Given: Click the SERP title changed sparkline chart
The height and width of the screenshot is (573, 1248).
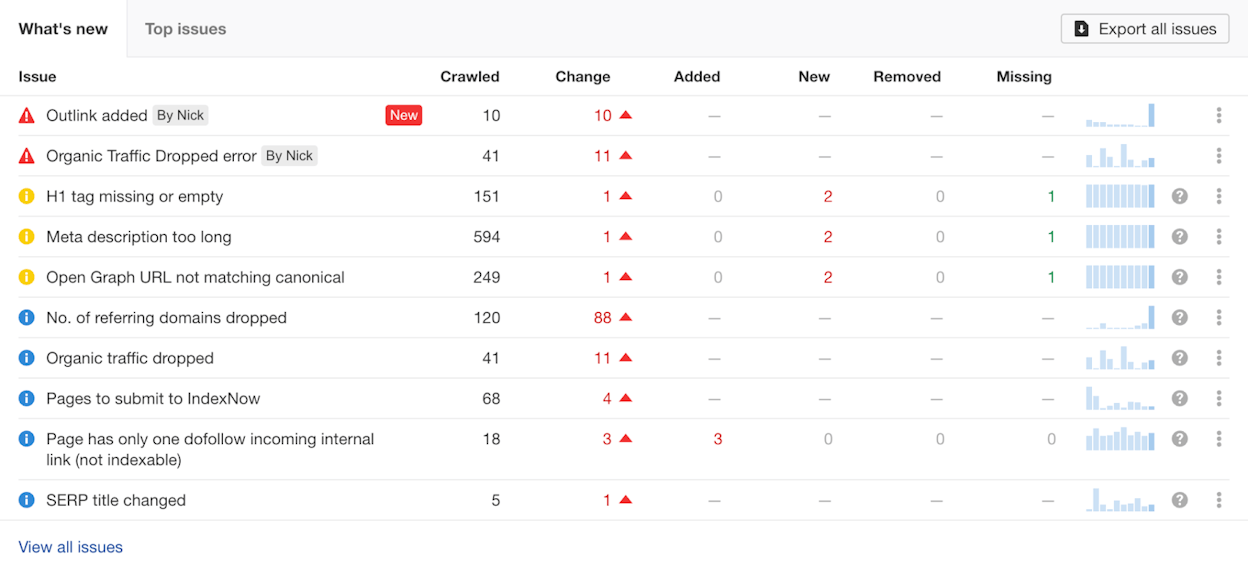Looking at the screenshot, I should (x=1120, y=499).
